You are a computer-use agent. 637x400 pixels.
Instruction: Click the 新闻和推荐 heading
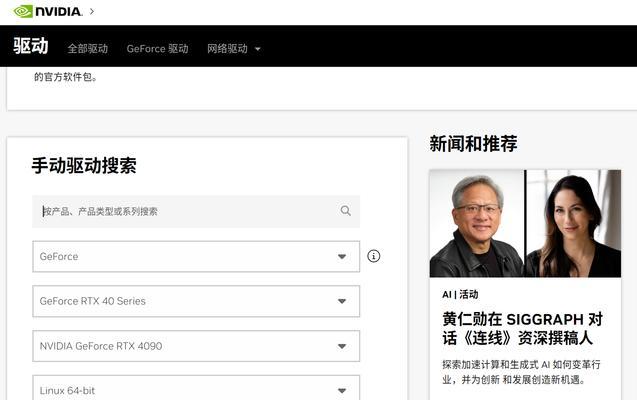tap(473, 144)
